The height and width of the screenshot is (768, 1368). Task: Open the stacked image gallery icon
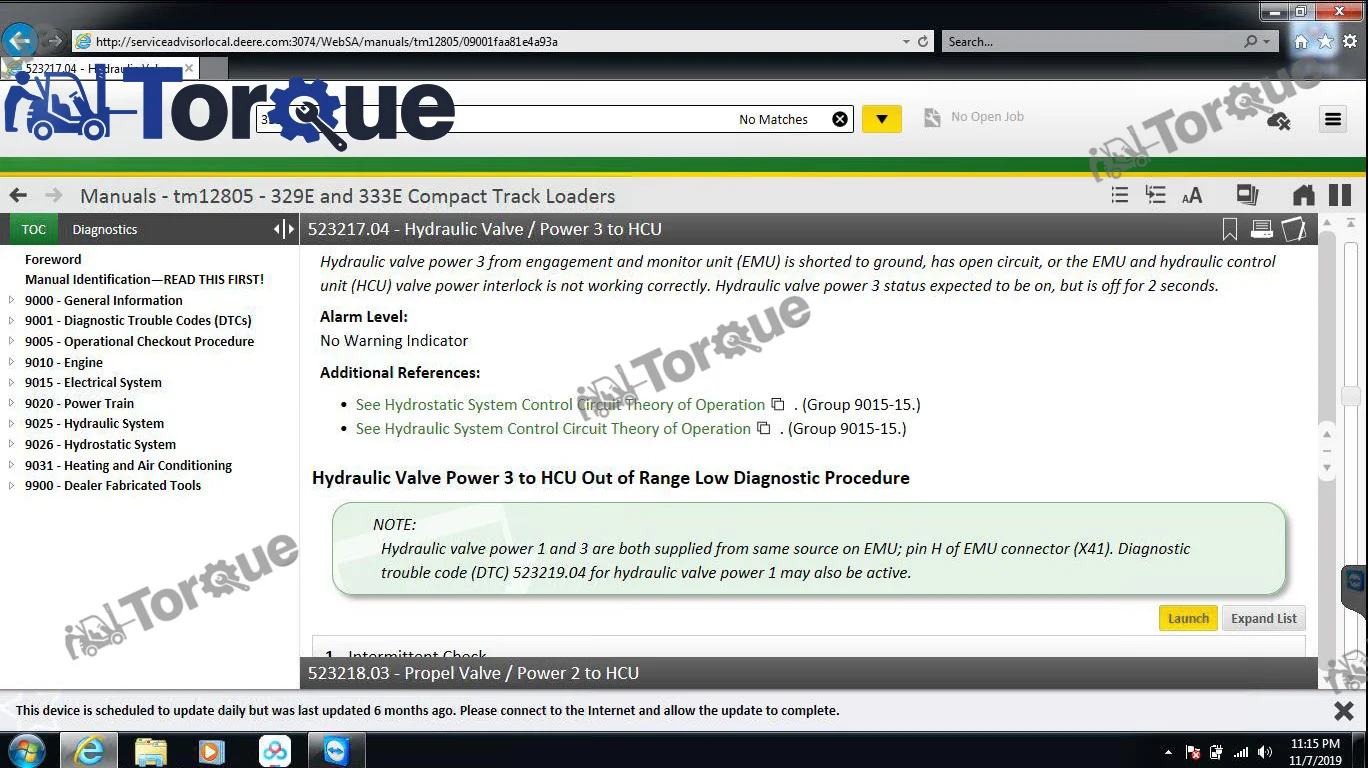coord(1247,195)
